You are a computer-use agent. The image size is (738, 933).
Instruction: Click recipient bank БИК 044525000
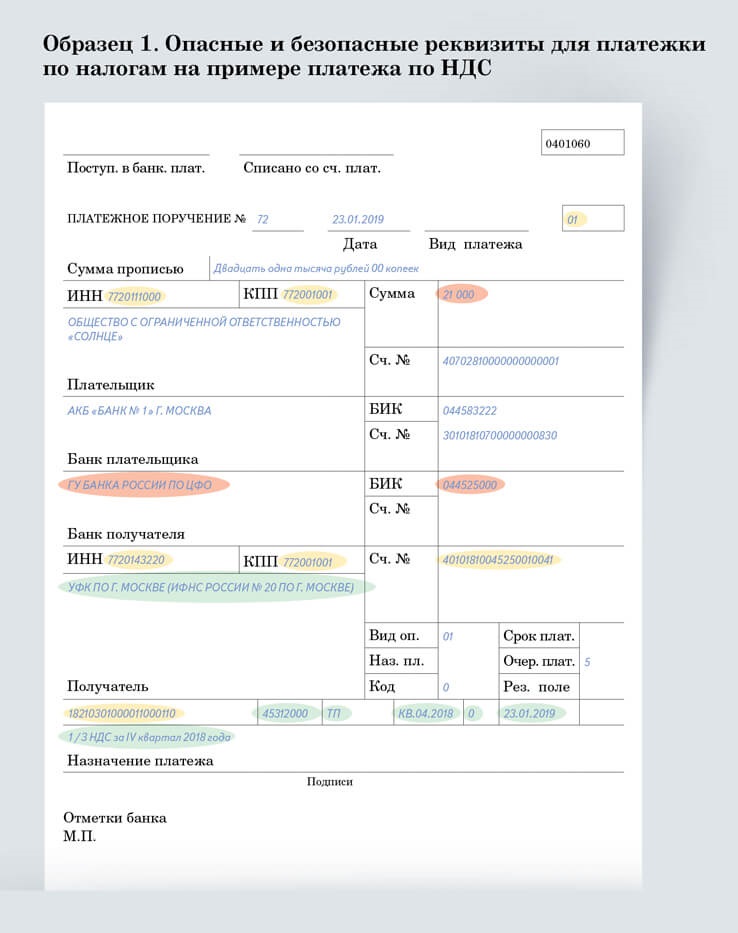pyautogui.click(x=470, y=485)
